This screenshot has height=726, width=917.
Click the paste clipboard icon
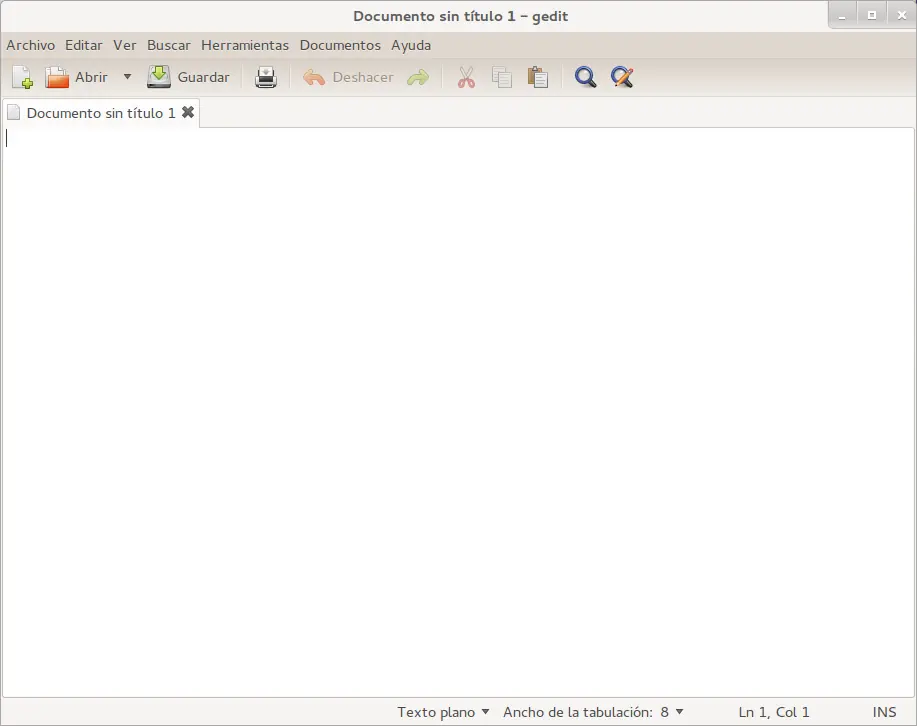click(538, 77)
